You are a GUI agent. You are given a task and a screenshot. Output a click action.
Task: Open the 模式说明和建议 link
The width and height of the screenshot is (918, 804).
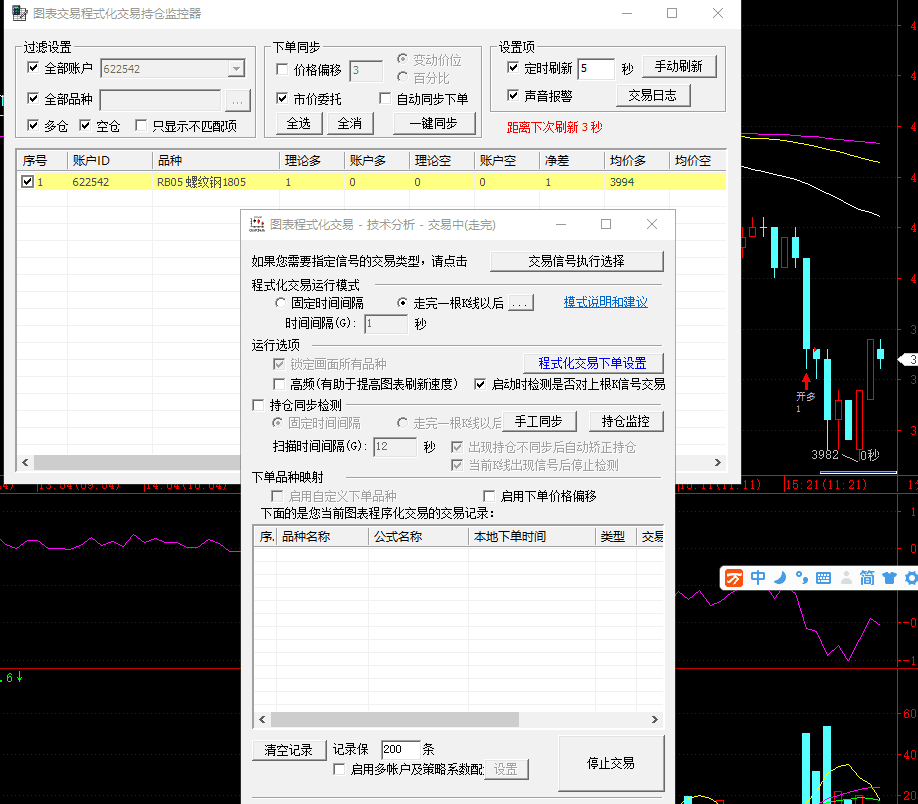[605, 302]
